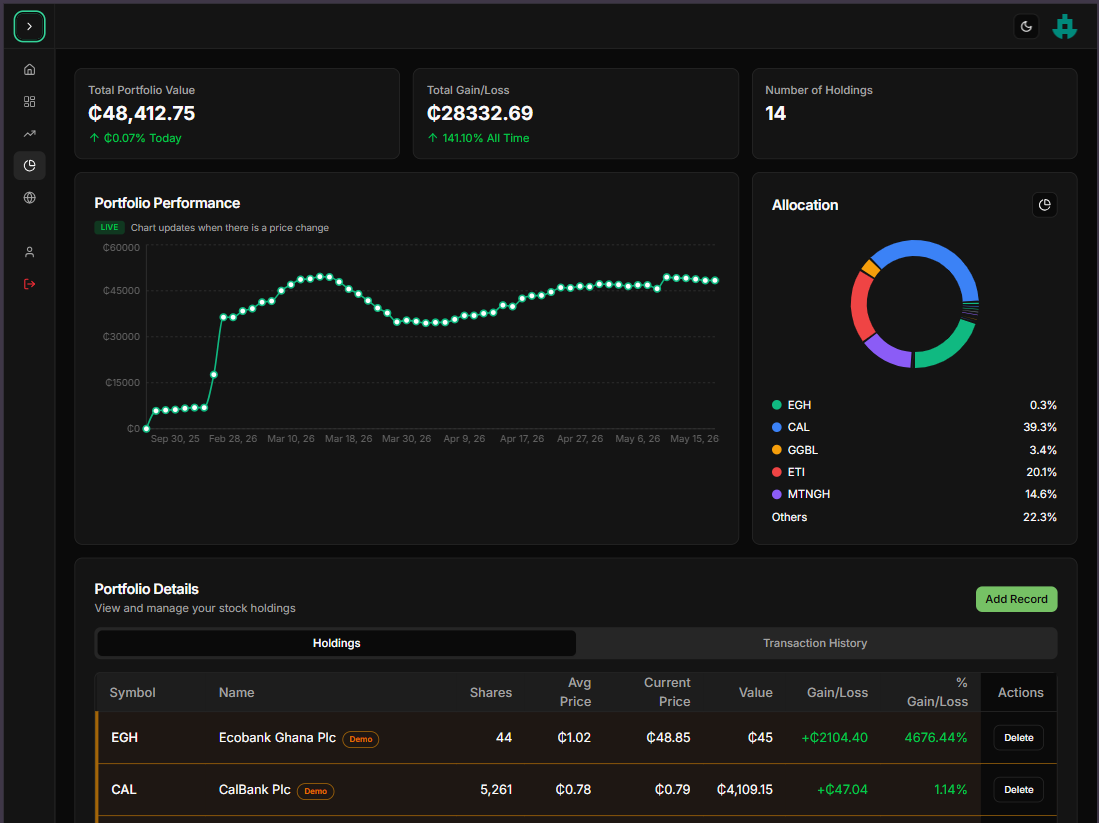Screen dimensions: 1099x823
Task: Delete the EGH holding row
Action: (x=1018, y=737)
